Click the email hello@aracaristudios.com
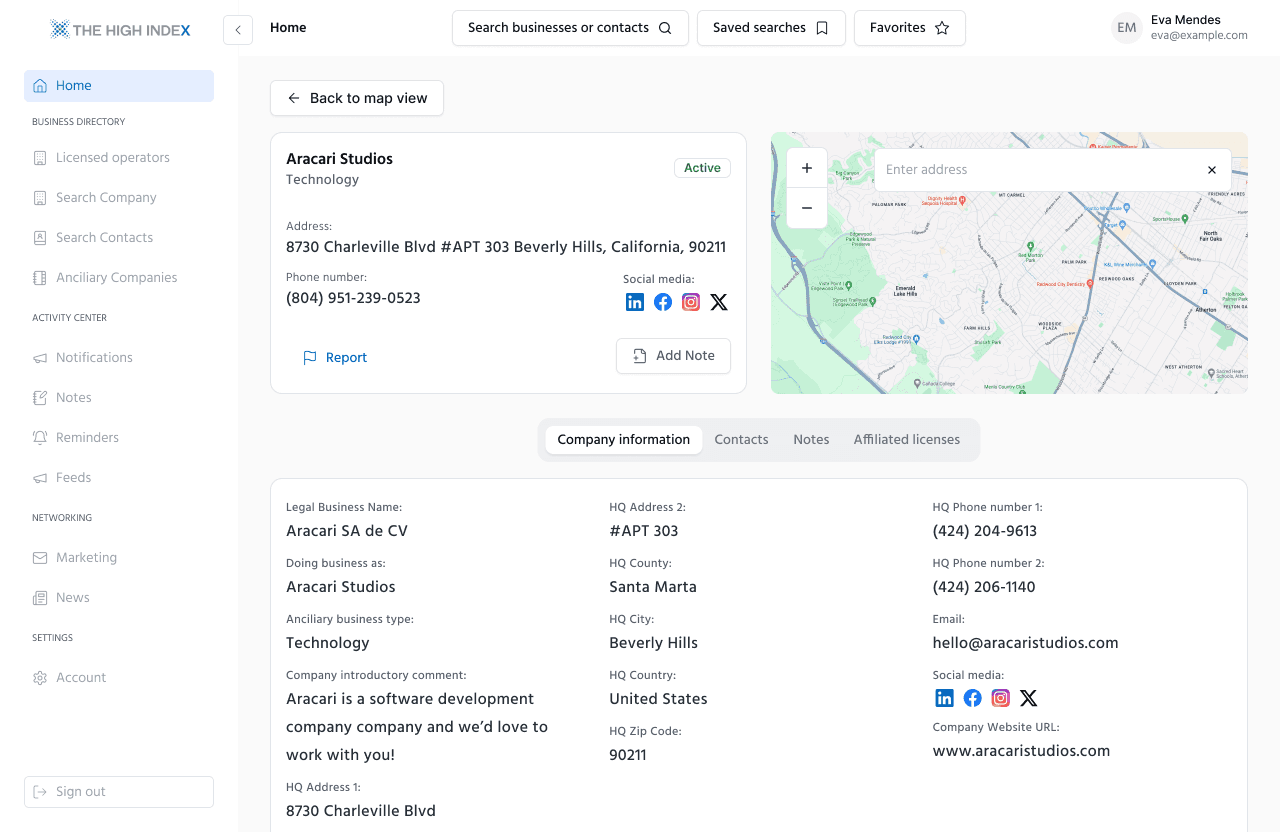Screen dimensions: 1280x832 1026,643
